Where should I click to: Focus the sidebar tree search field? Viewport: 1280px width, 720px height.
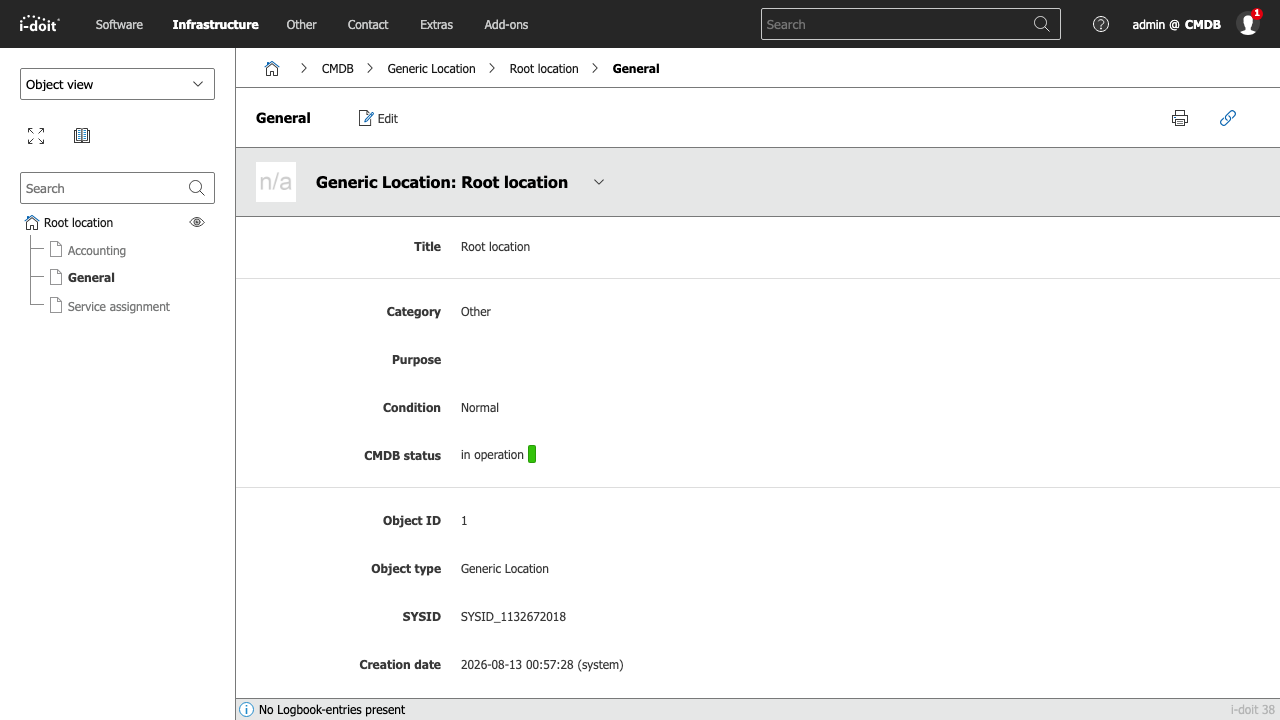pos(117,188)
